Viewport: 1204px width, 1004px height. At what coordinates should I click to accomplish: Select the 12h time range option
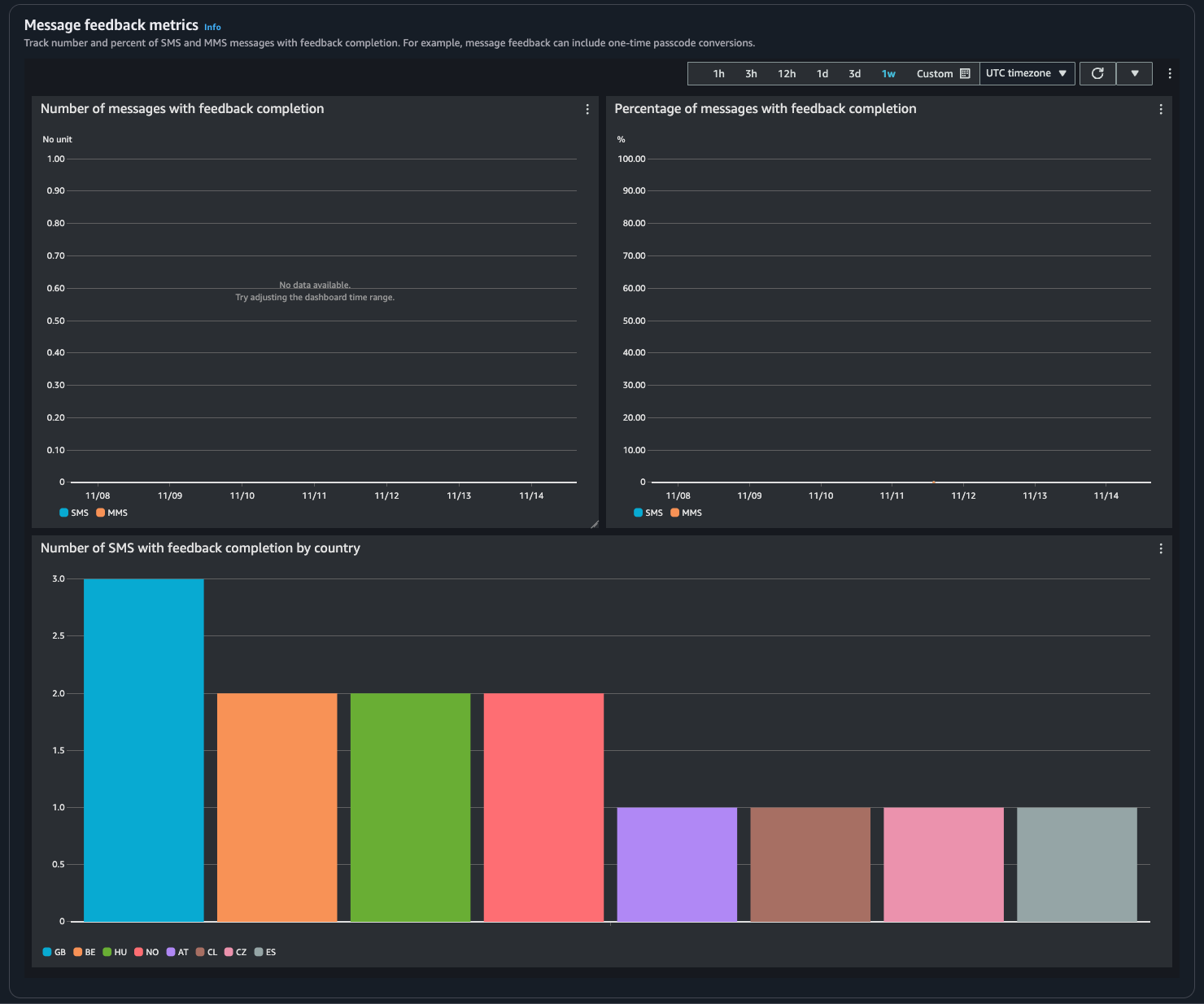(787, 74)
